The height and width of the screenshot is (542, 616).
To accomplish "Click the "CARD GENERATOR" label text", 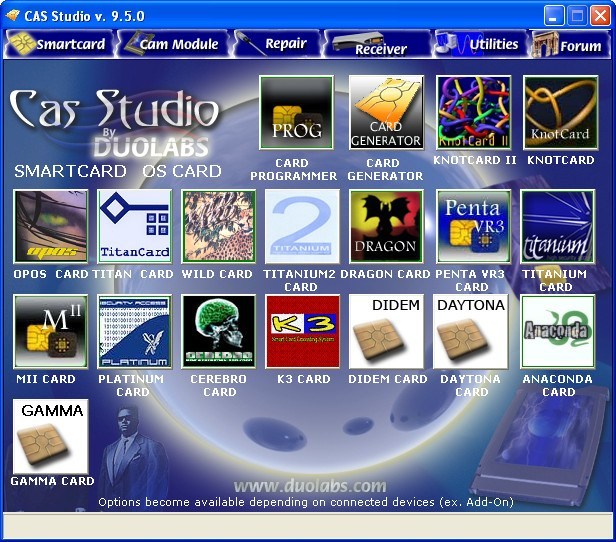I will click(385, 169).
